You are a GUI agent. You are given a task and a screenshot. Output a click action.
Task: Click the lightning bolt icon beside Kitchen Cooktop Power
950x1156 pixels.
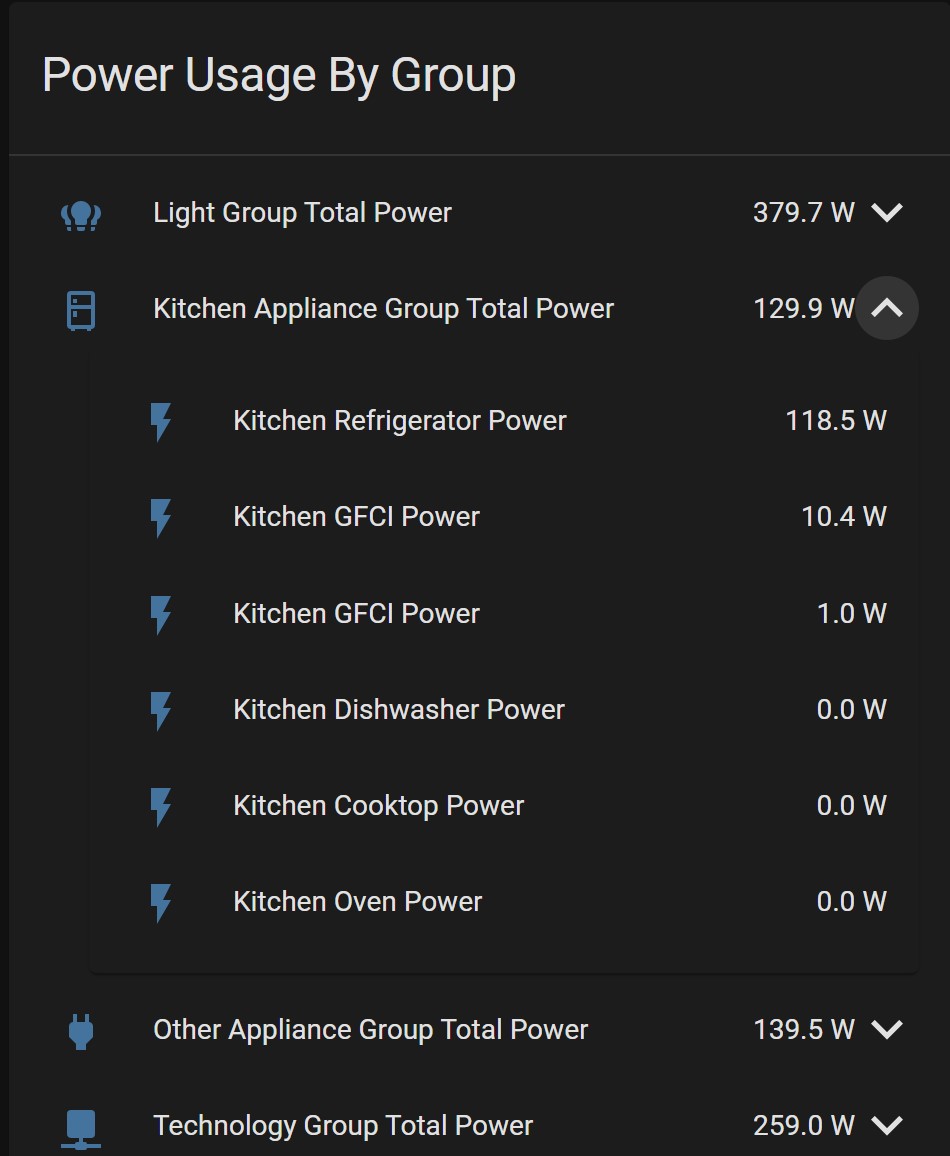[161, 805]
